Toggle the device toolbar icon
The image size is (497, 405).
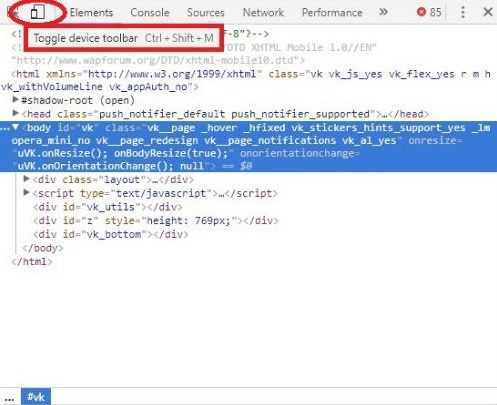pos(37,13)
